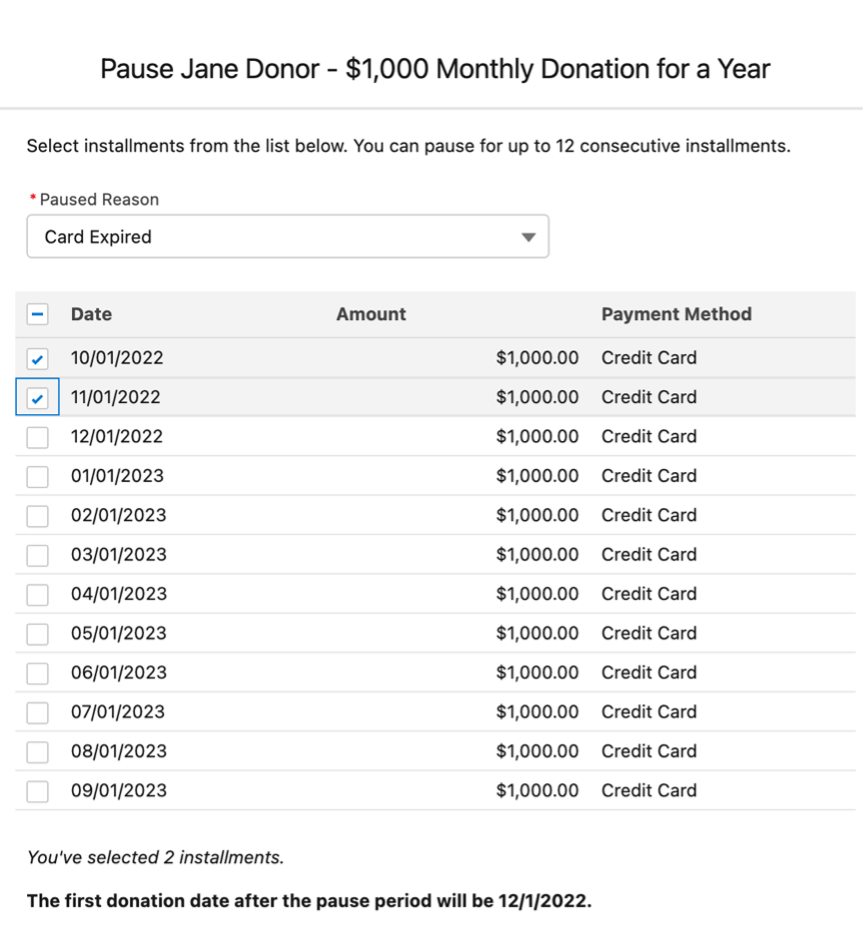The height and width of the screenshot is (947, 867).
Task: Click Credit Card in the 09/01/2023 row
Action: click(x=649, y=791)
